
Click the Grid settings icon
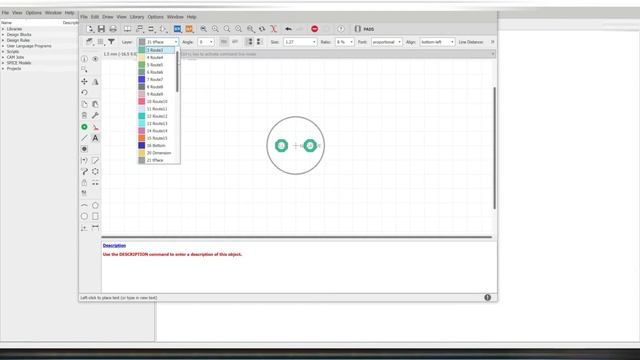point(100,42)
